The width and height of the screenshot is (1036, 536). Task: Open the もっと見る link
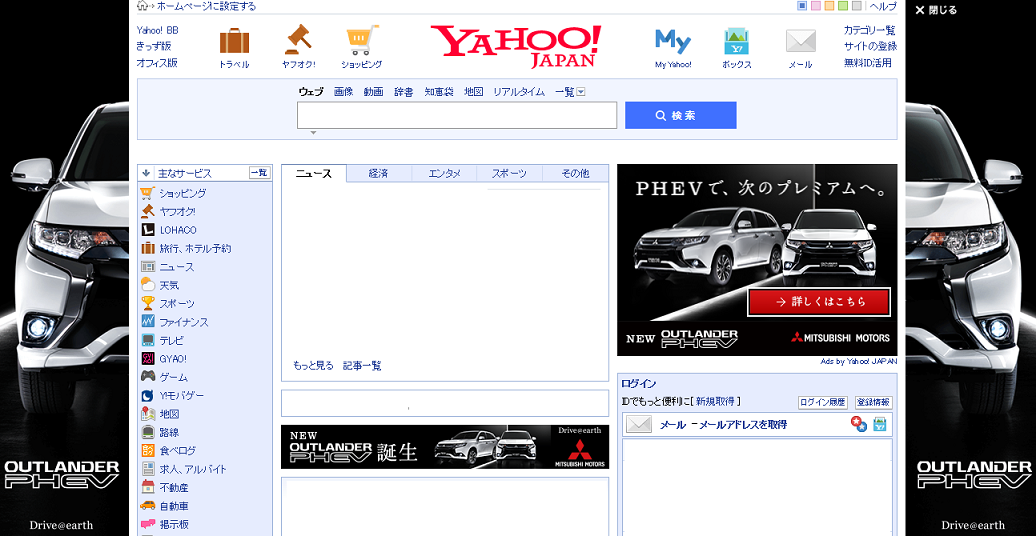click(x=313, y=366)
